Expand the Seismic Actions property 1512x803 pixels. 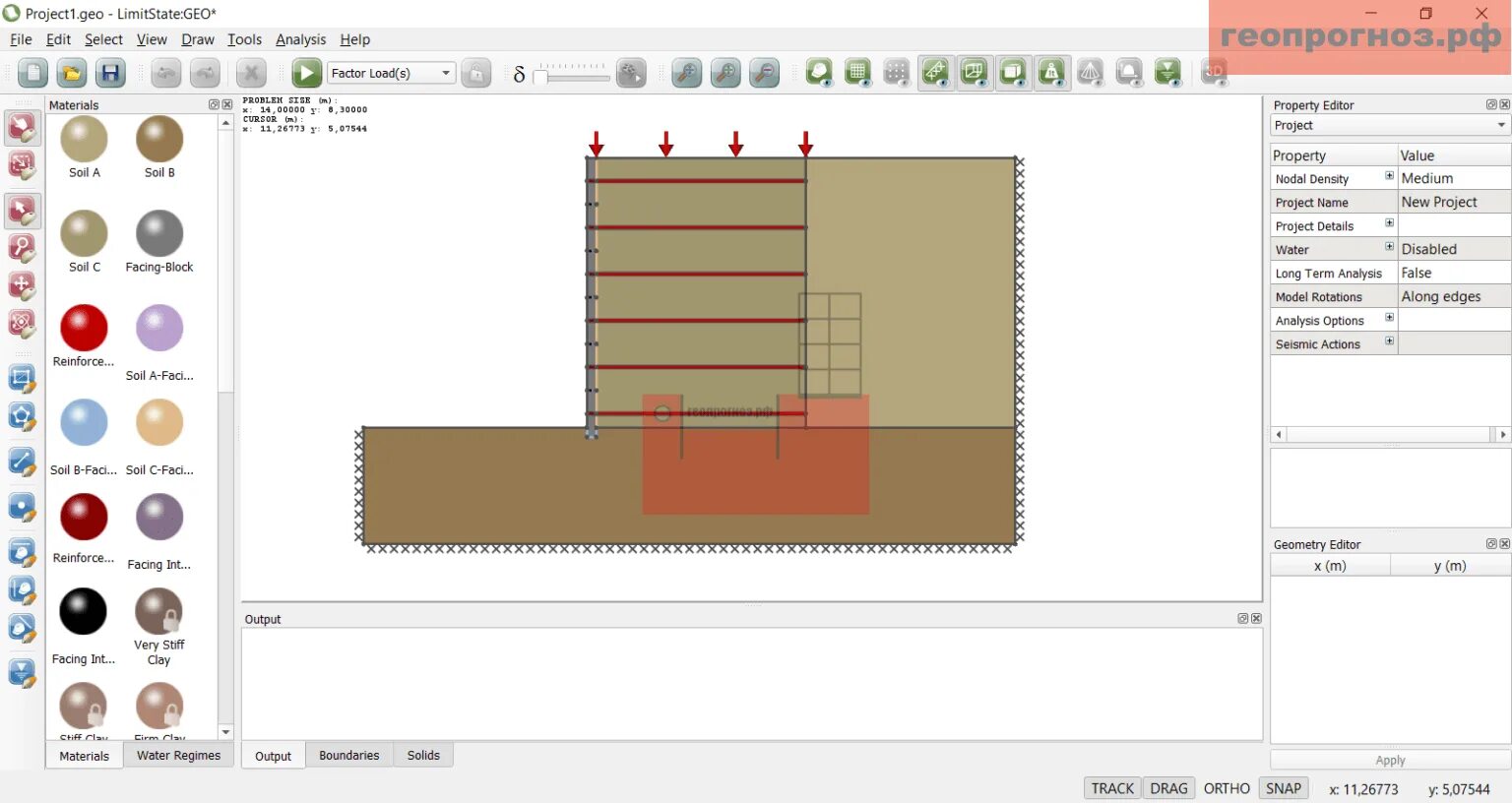coord(1389,341)
